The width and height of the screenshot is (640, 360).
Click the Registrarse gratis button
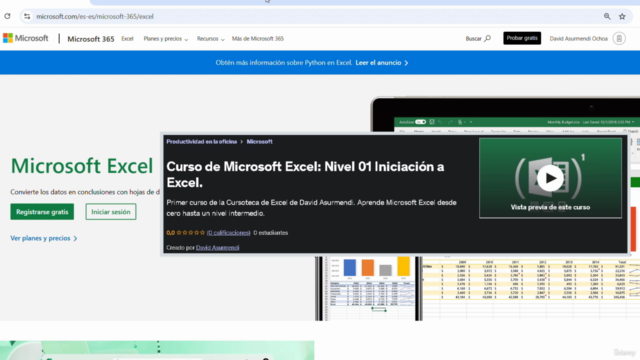42,212
